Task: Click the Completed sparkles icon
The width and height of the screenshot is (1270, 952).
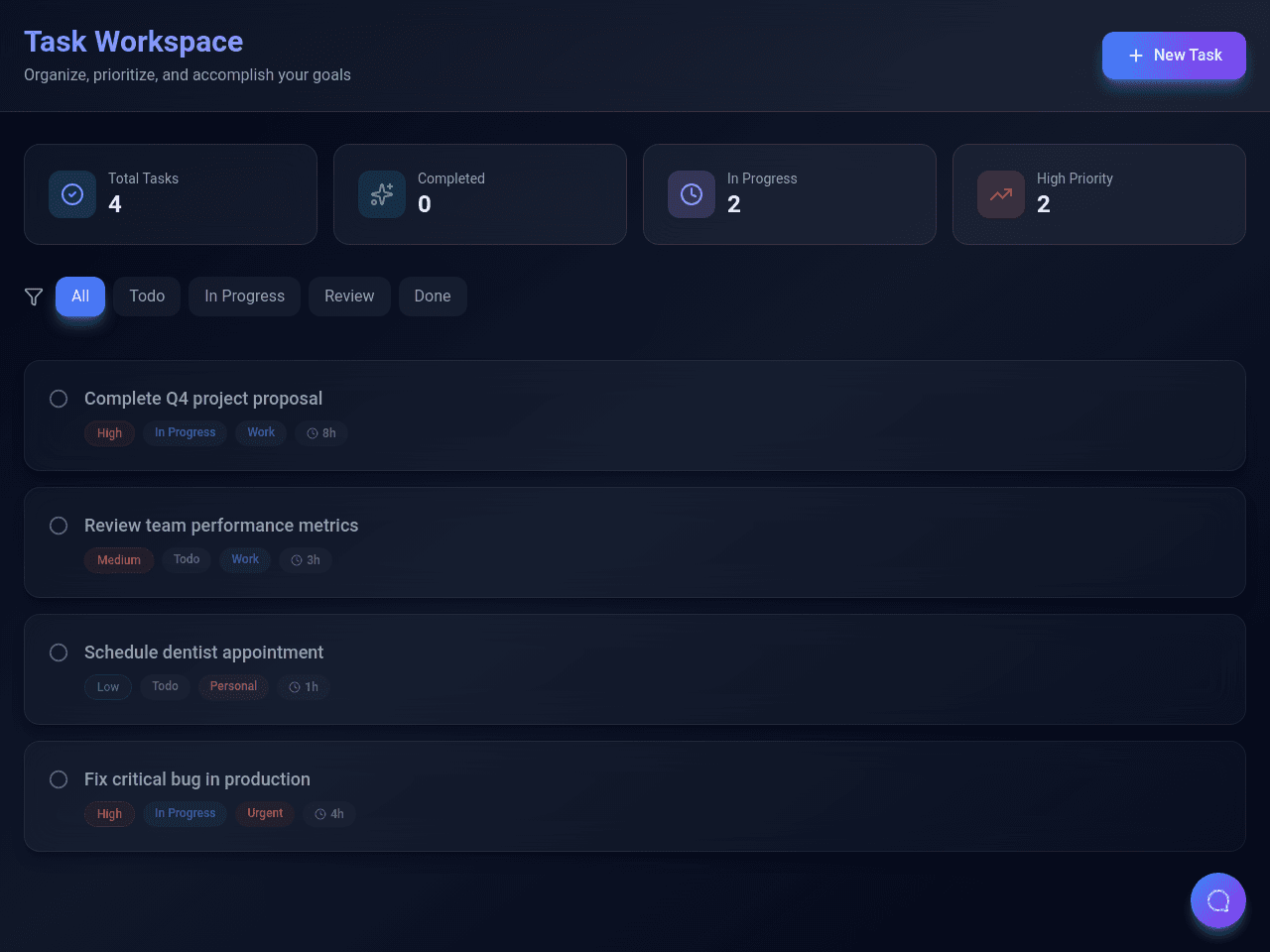Action: pos(382,194)
